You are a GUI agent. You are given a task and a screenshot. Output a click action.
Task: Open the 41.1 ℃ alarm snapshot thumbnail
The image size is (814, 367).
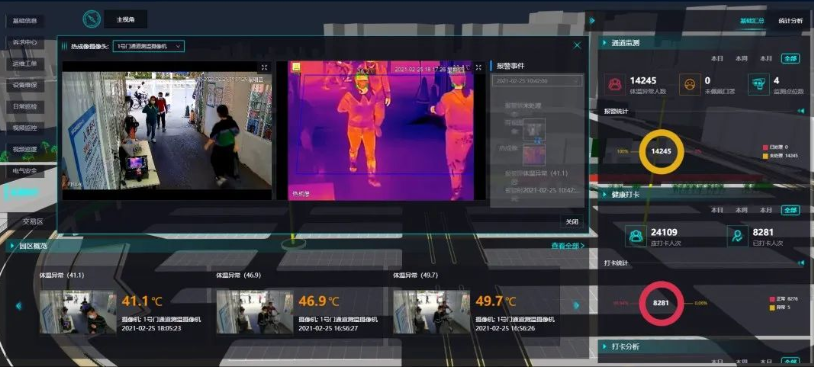pyautogui.click(x=78, y=311)
